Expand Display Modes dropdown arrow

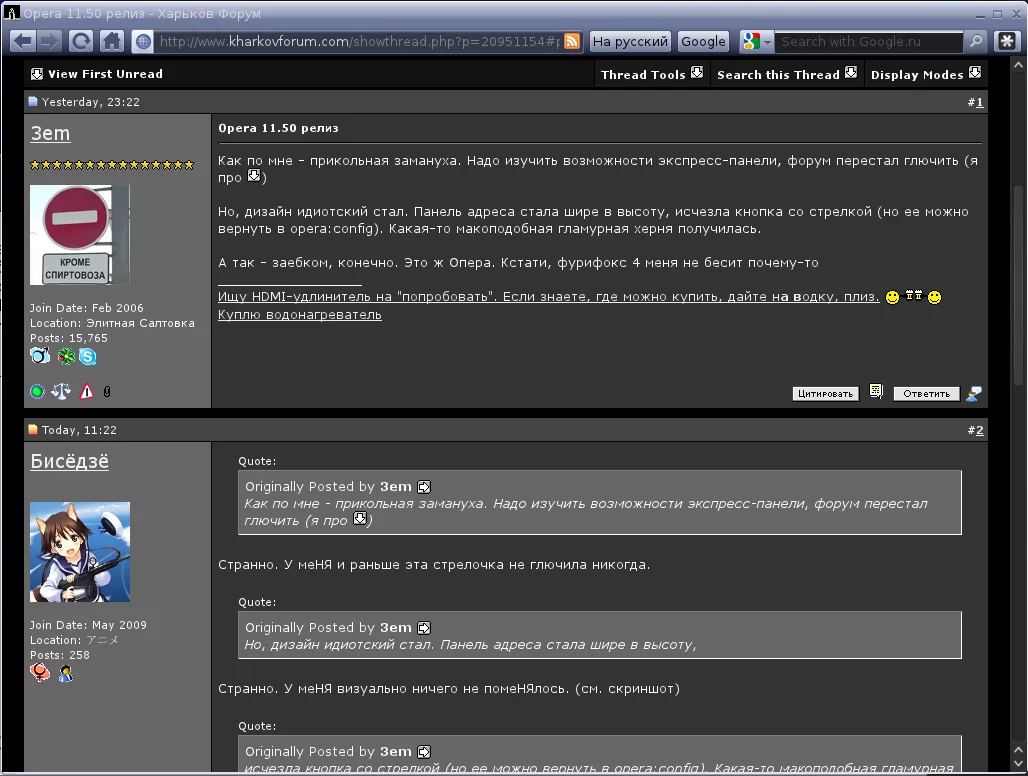(975, 72)
